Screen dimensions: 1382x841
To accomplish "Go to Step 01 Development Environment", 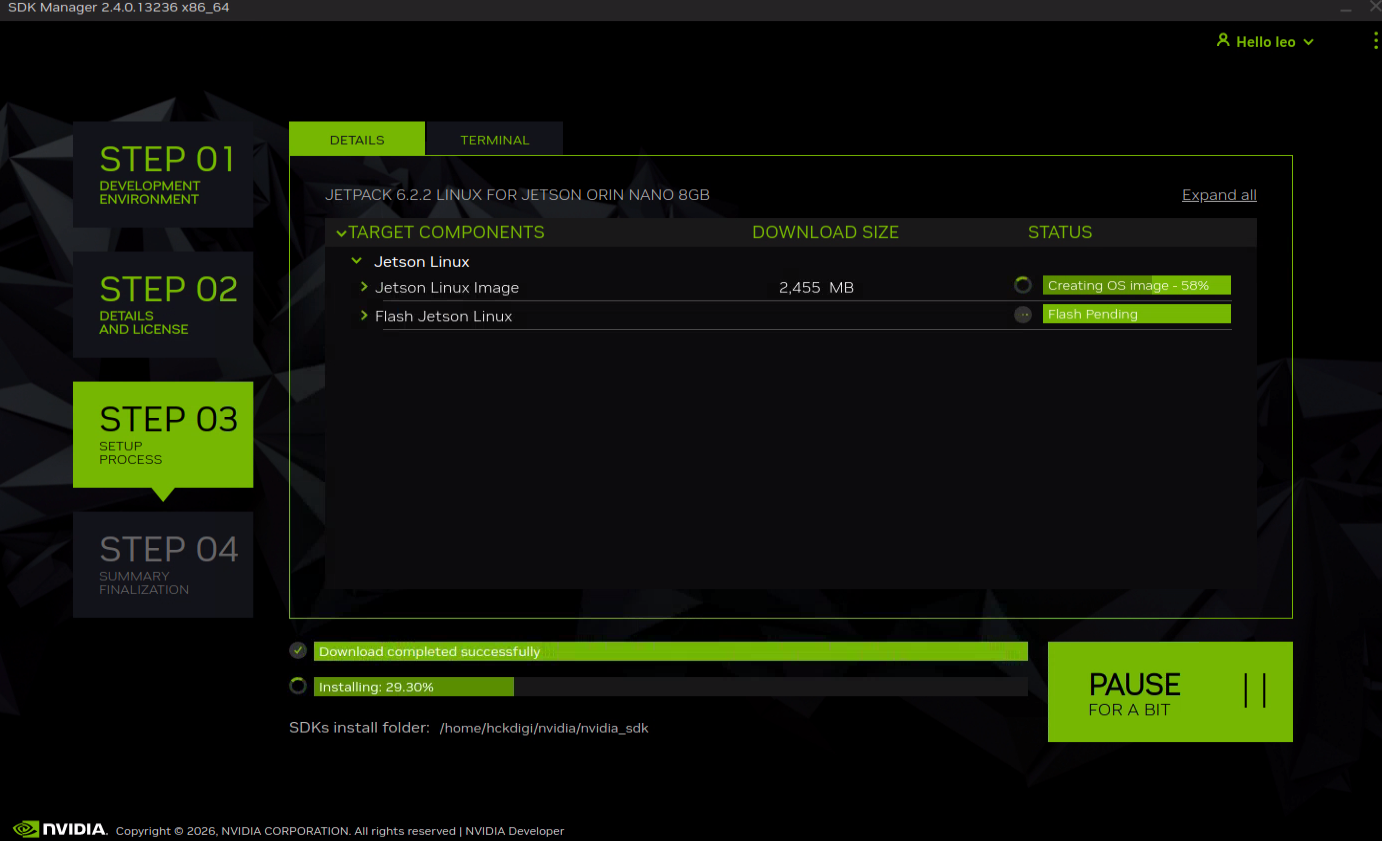I will (163, 175).
